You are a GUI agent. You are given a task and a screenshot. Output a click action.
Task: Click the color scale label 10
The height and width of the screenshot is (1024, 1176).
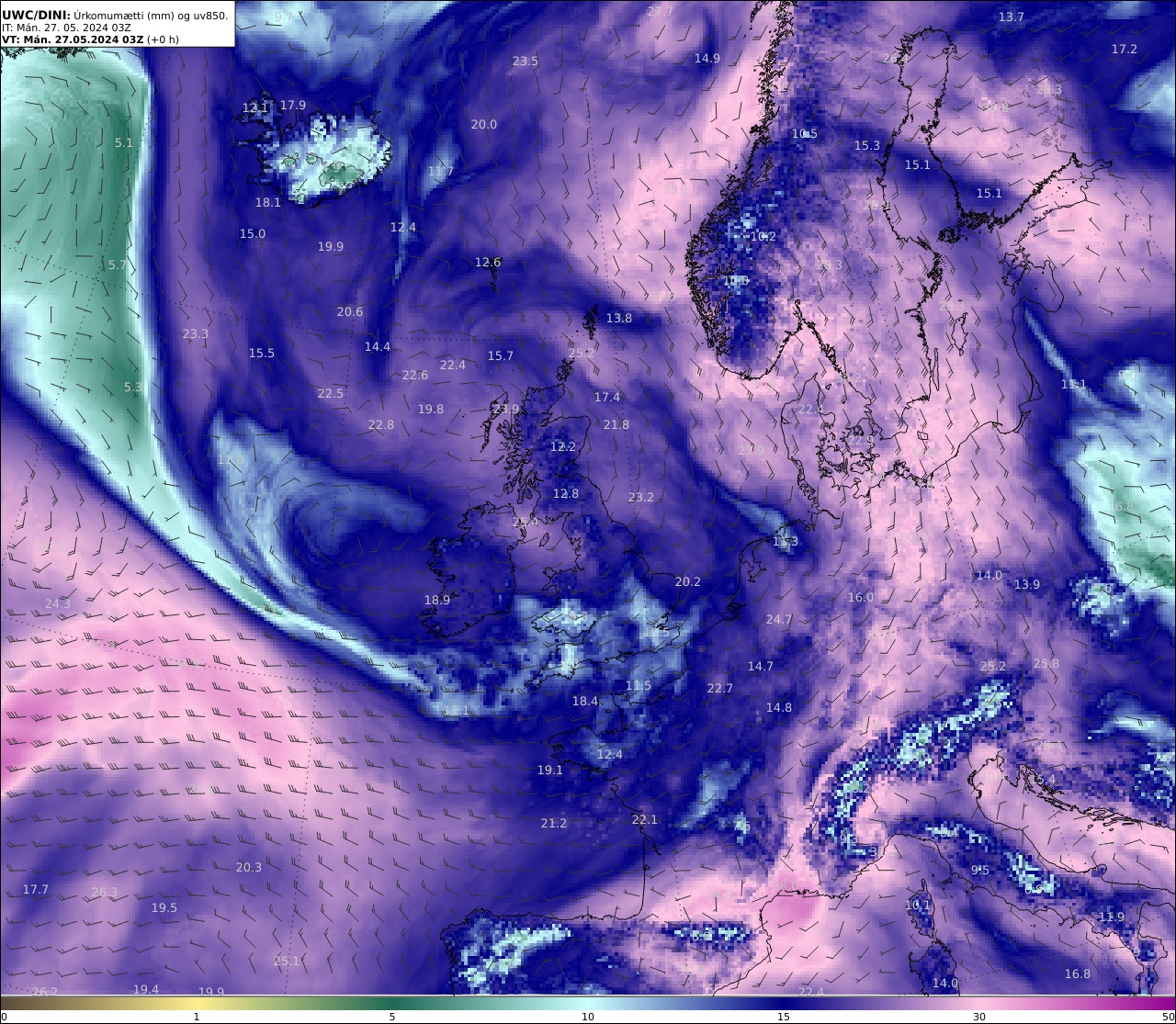[x=588, y=1017]
